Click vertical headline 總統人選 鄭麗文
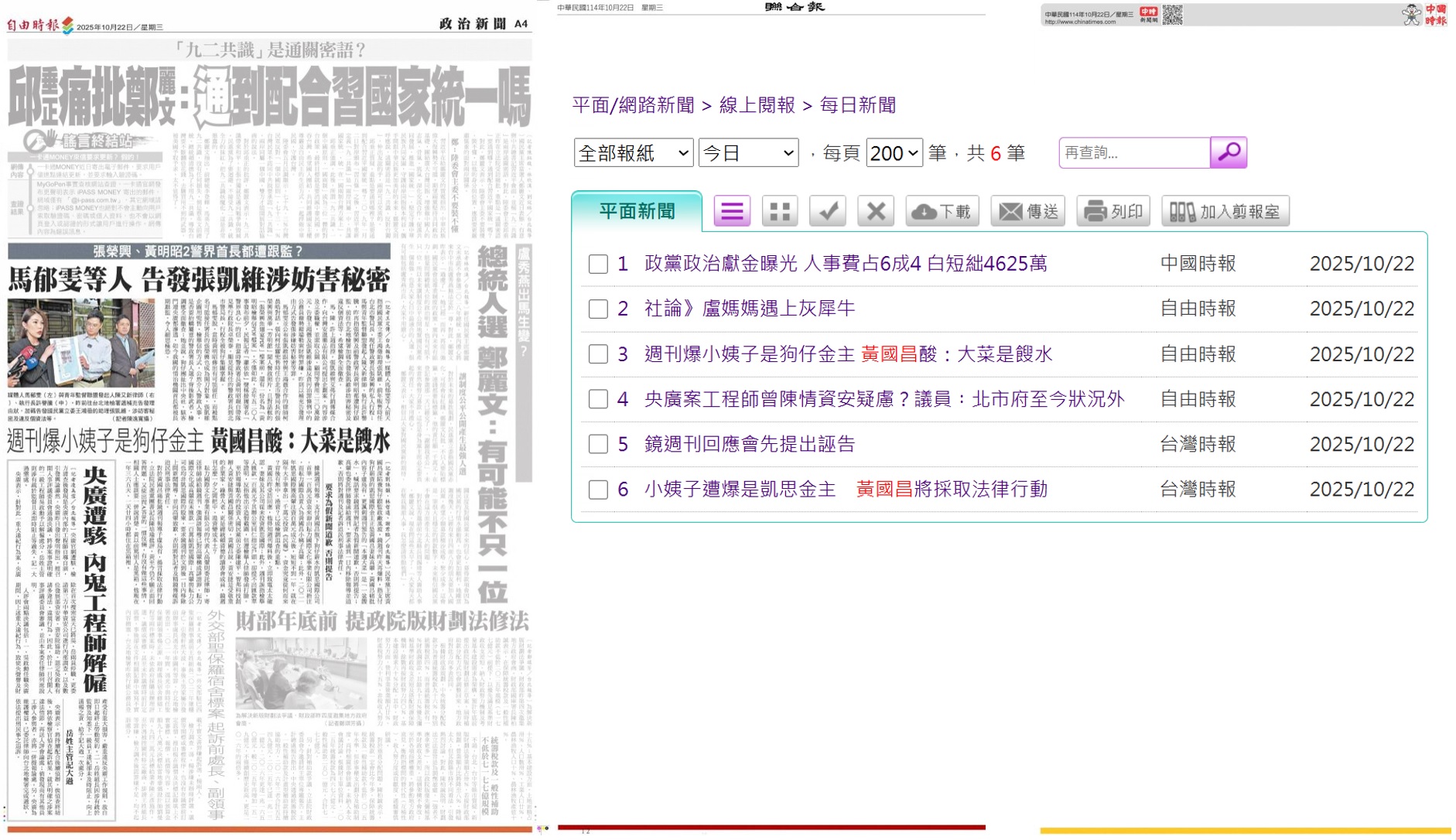The image size is (1456, 840). click(x=492, y=424)
